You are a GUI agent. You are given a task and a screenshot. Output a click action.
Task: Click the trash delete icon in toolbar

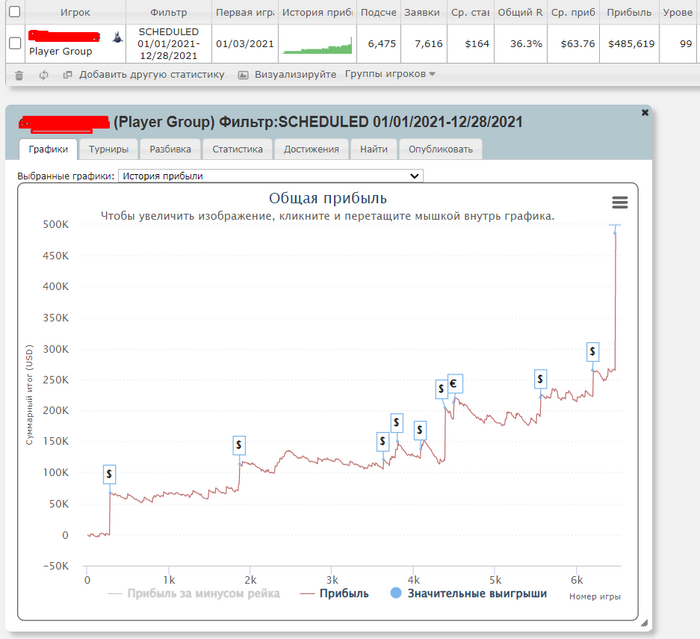(x=19, y=75)
